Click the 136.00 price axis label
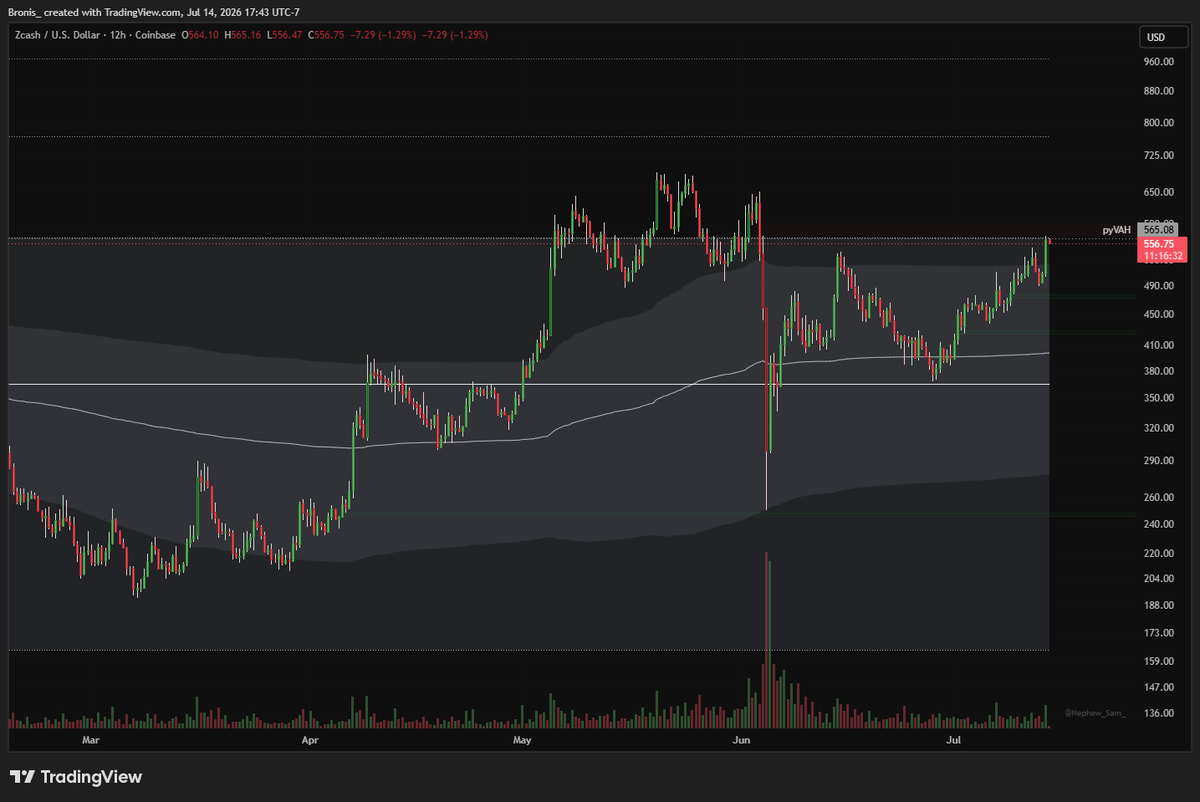This screenshot has width=1200, height=802. (1158, 714)
